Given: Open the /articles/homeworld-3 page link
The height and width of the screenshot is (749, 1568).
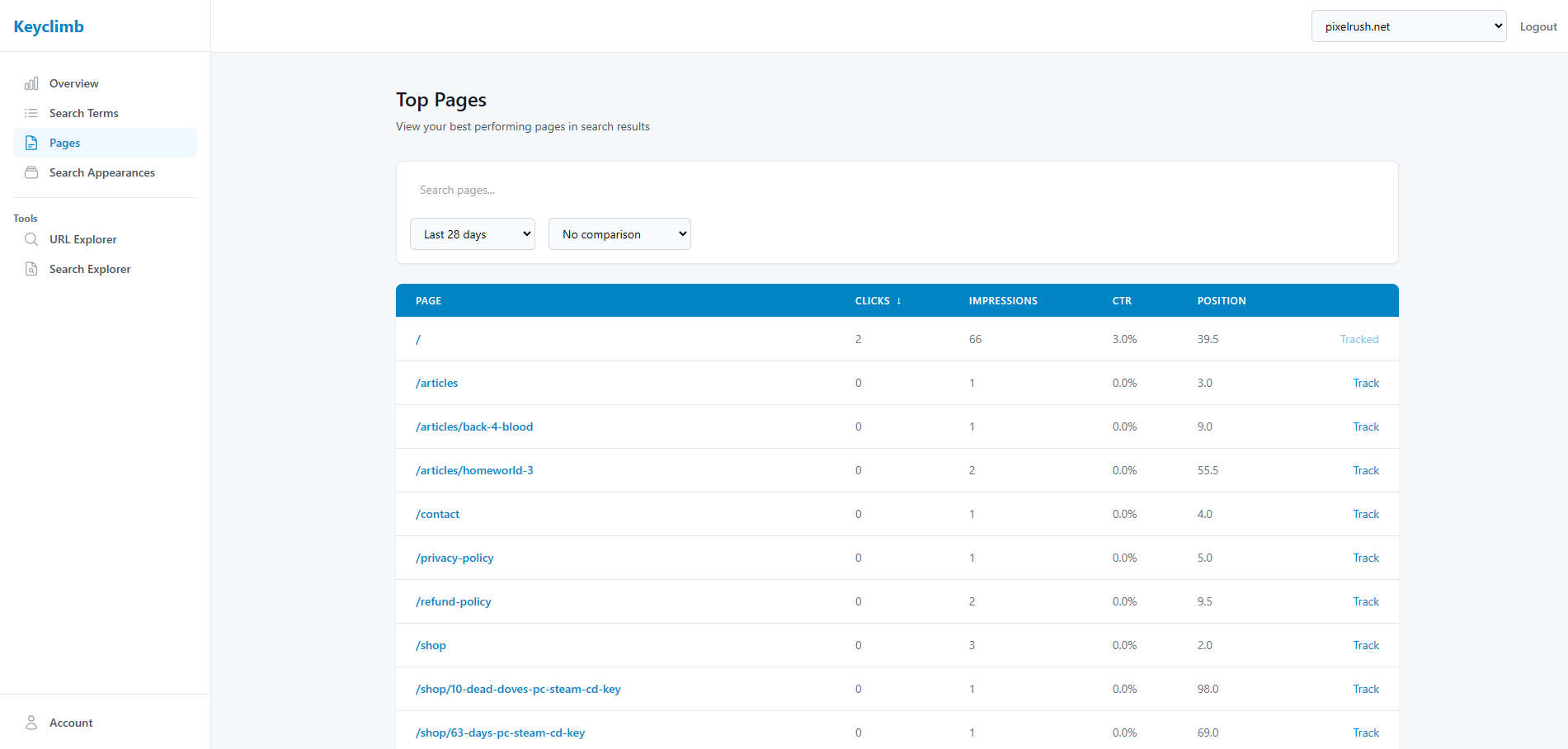Looking at the screenshot, I should [x=474, y=470].
